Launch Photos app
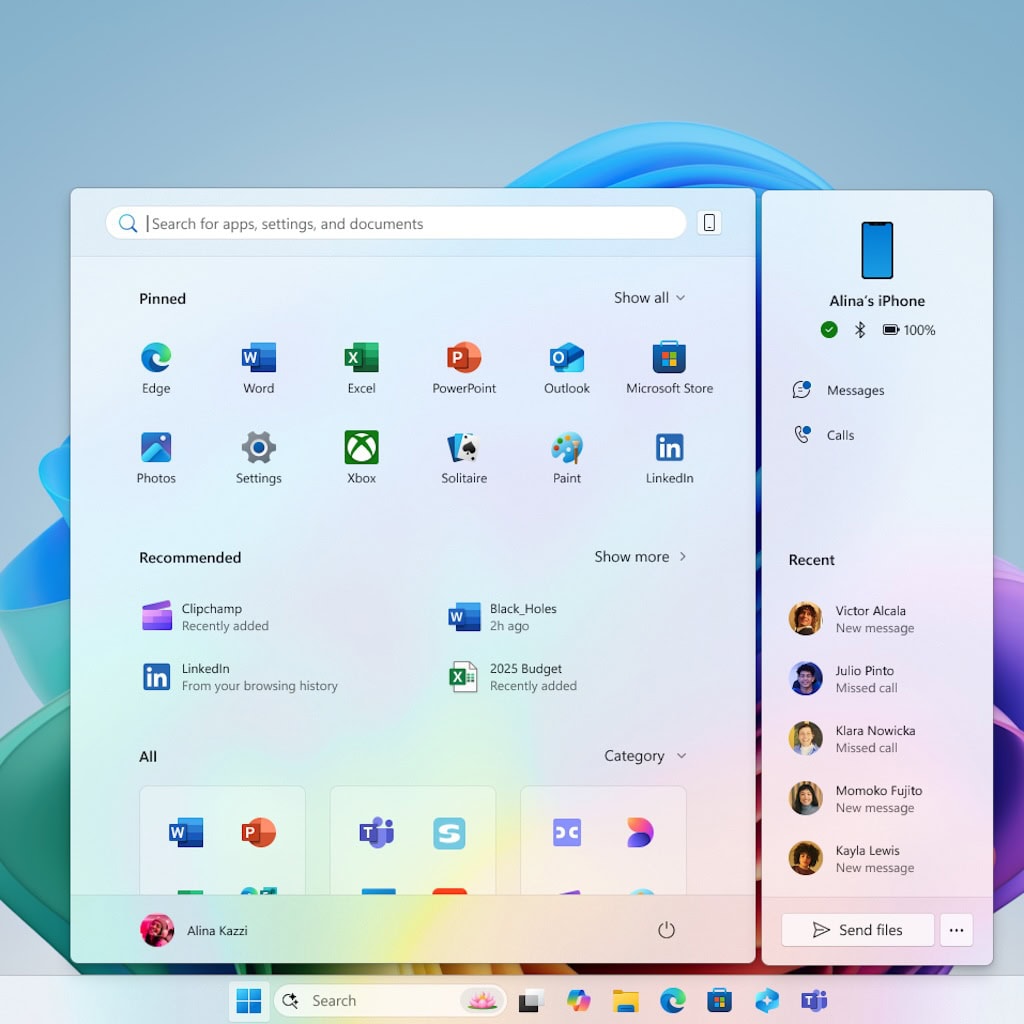1024x1024 pixels. point(156,458)
